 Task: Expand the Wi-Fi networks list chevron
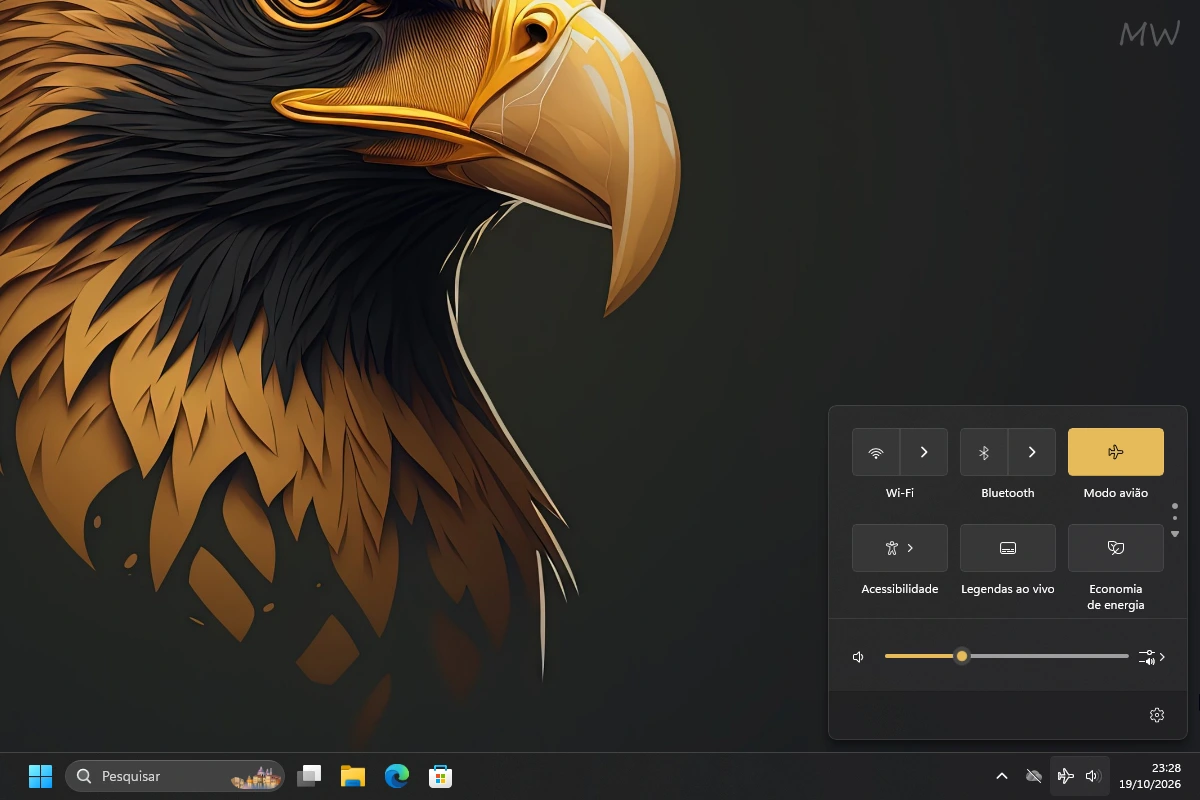(x=924, y=452)
